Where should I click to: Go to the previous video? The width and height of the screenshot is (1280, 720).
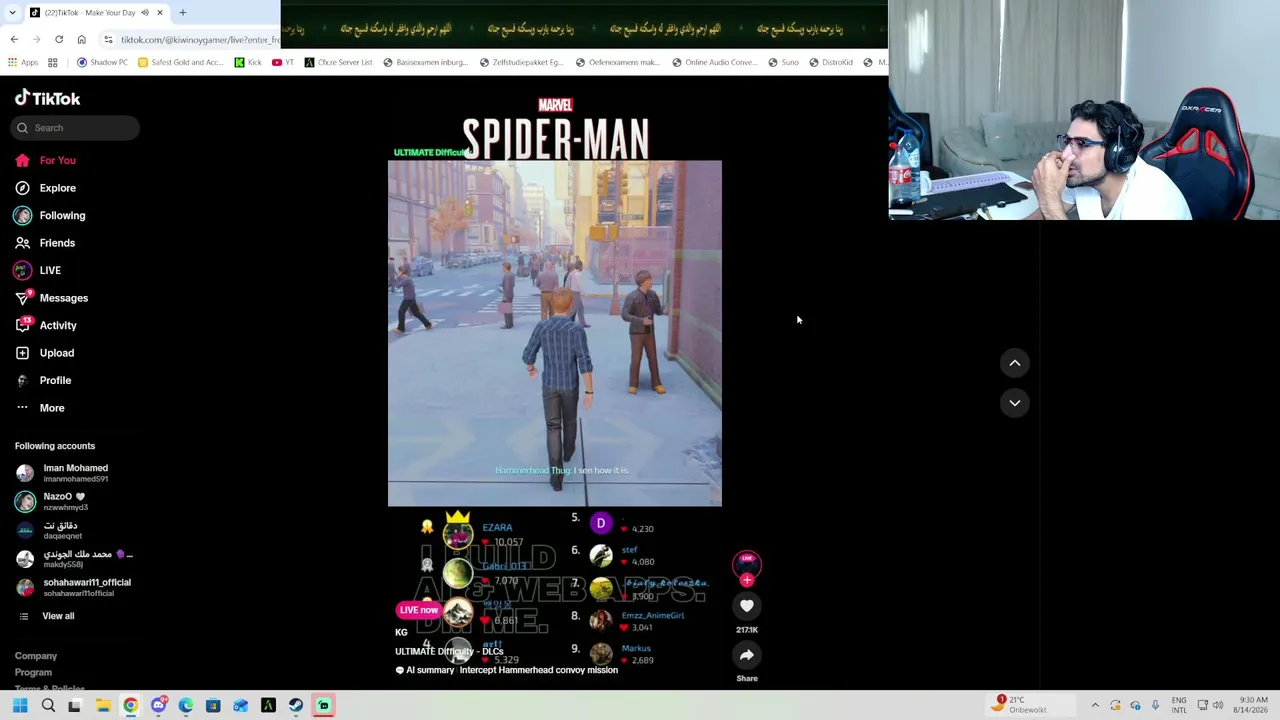(1014, 363)
